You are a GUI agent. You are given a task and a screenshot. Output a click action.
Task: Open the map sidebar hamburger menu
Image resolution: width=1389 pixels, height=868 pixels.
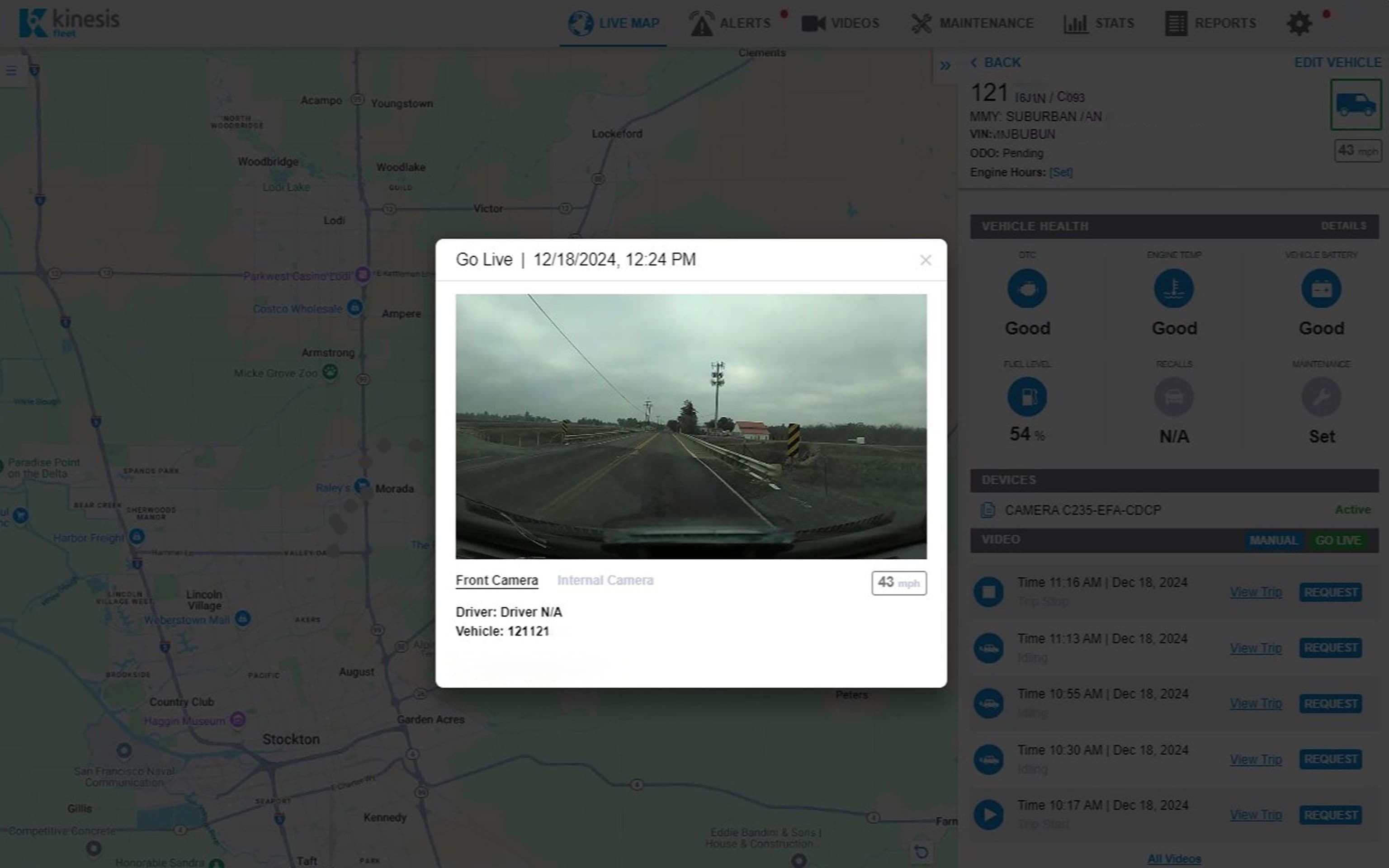tap(11, 71)
